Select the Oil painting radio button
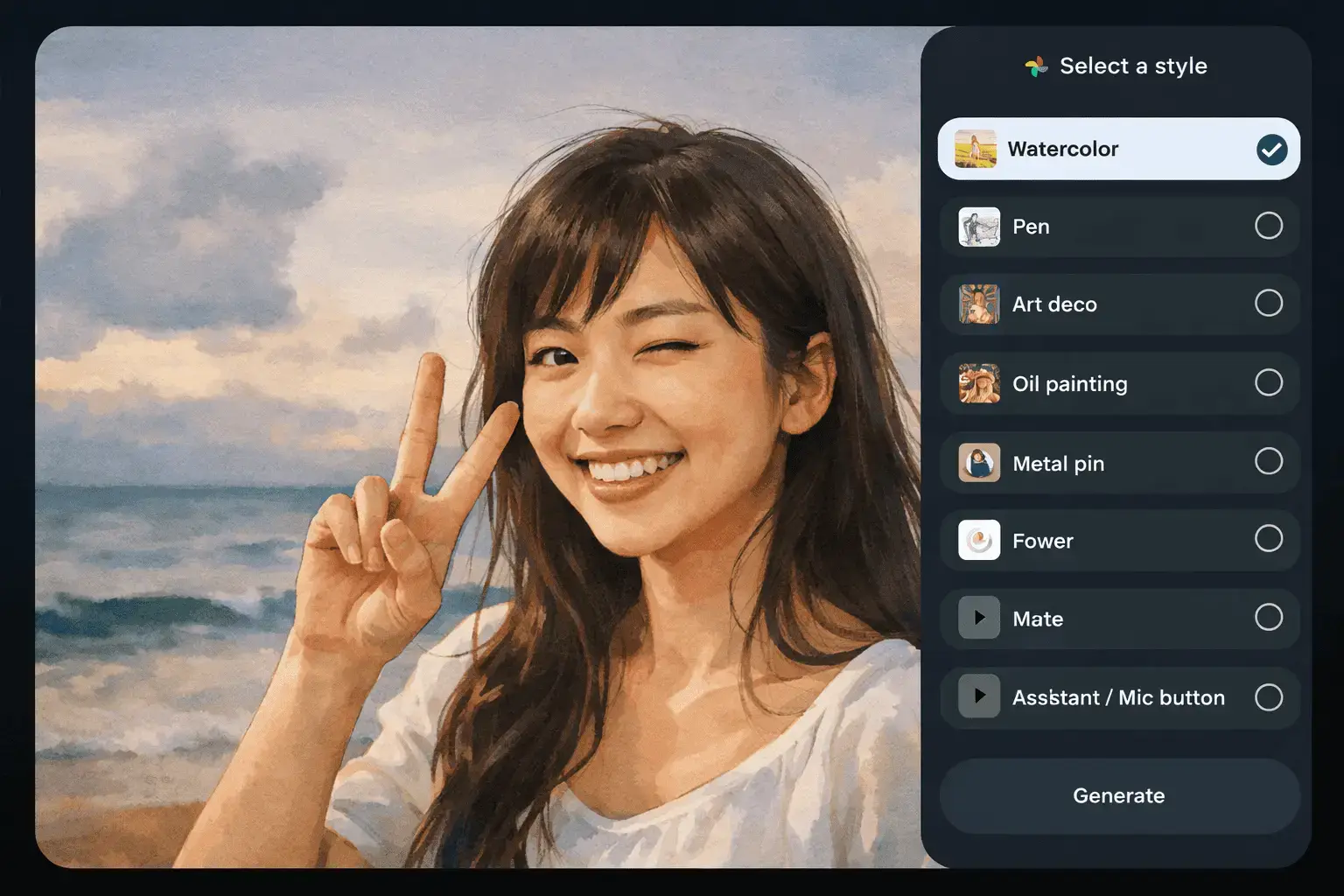Image resolution: width=1344 pixels, height=896 pixels. point(1269,382)
